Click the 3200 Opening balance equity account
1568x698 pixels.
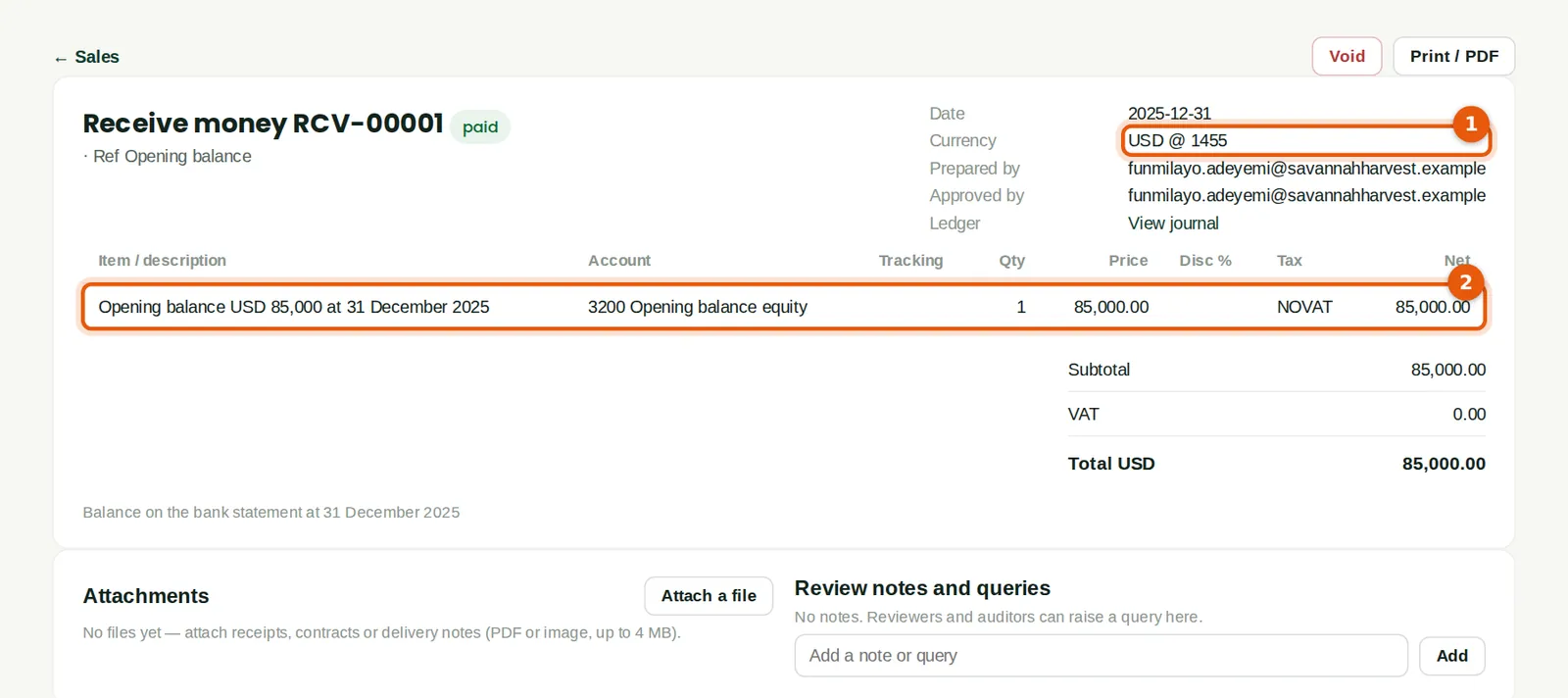pos(698,307)
